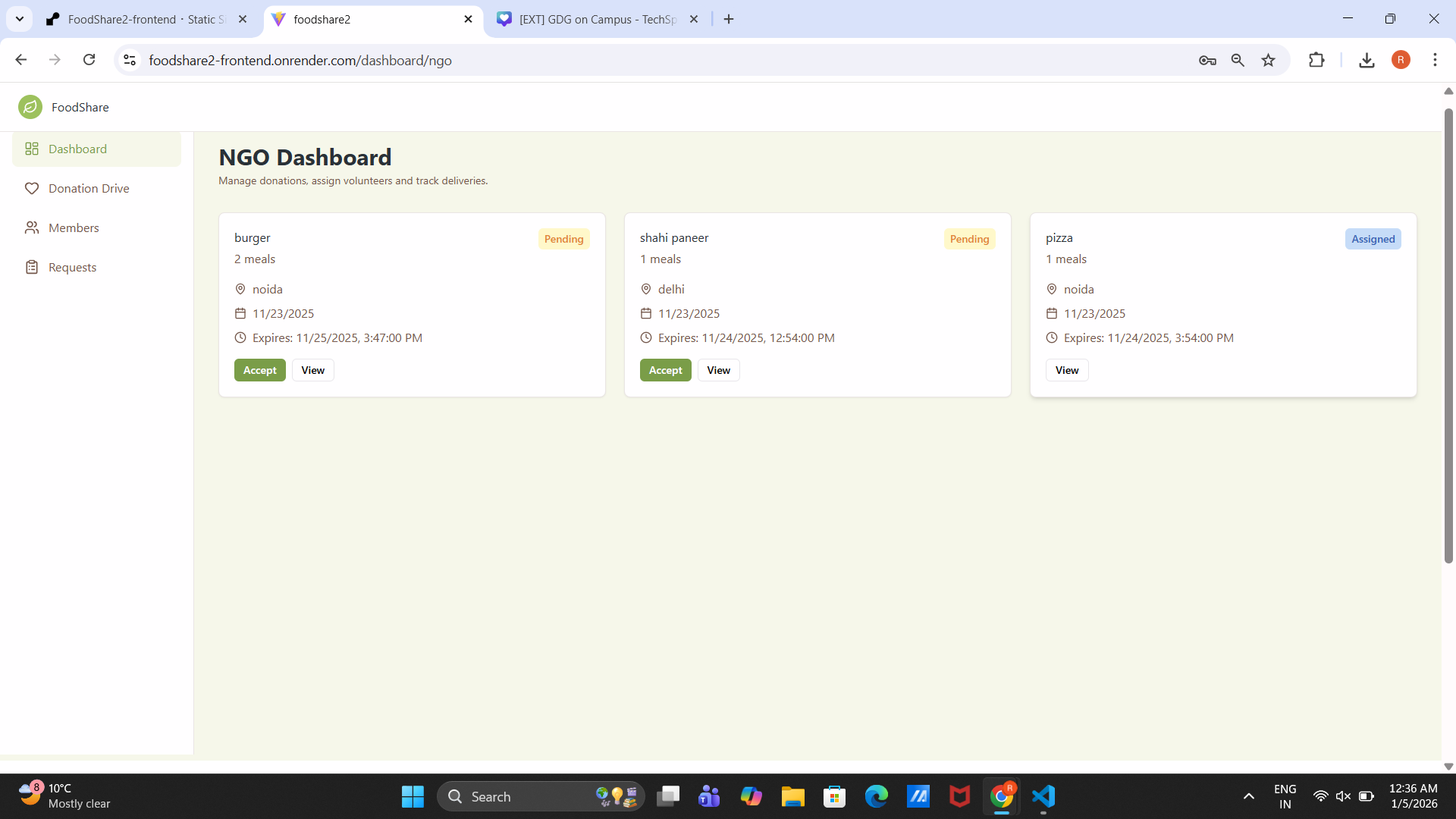Reload the current page
This screenshot has height=819, width=1456.
pos(89,60)
